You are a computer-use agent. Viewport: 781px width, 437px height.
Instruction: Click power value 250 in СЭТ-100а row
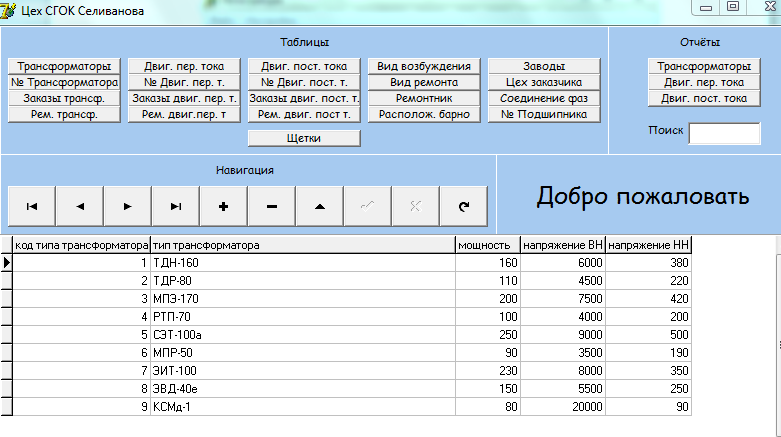tap(488, 334)
